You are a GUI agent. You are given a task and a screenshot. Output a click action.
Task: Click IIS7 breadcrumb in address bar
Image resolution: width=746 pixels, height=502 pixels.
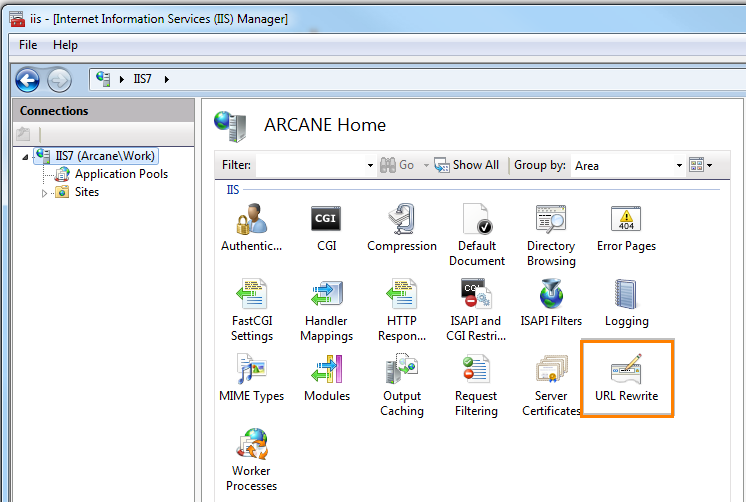[142, 79]
